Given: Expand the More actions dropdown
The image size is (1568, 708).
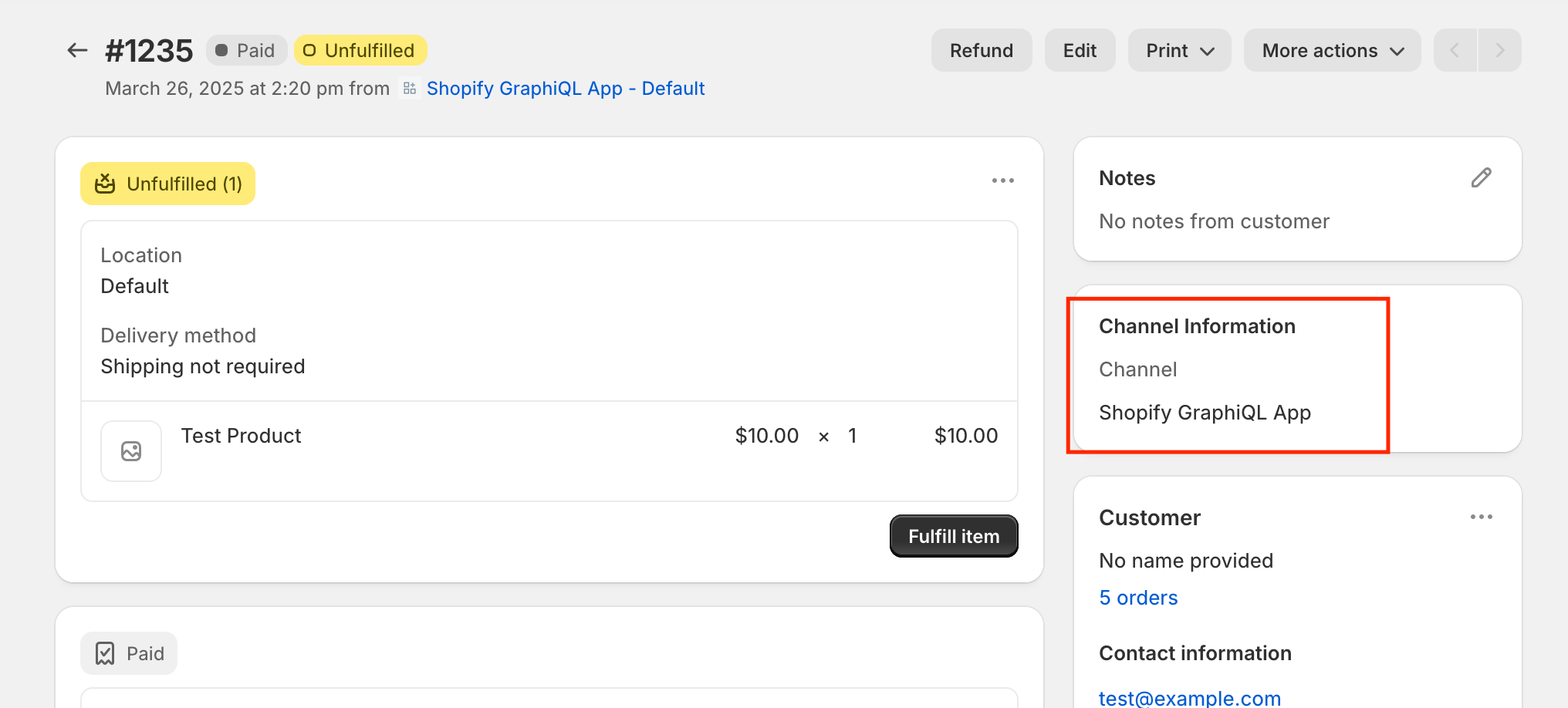Looking at the screenshot, I should point(1332,51).
